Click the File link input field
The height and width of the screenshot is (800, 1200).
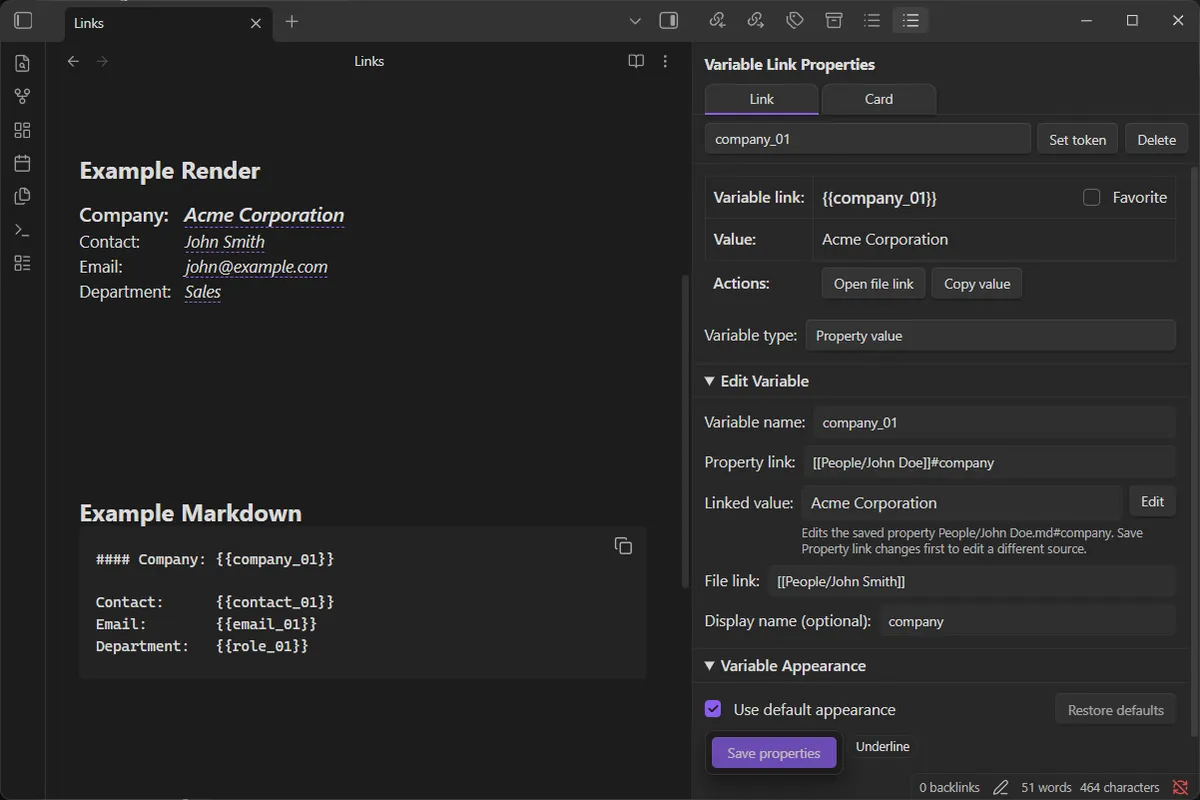tap(971, 581)
